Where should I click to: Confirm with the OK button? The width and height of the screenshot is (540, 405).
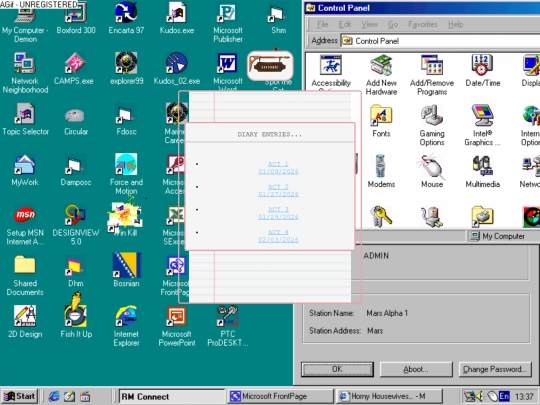(337, 369)
